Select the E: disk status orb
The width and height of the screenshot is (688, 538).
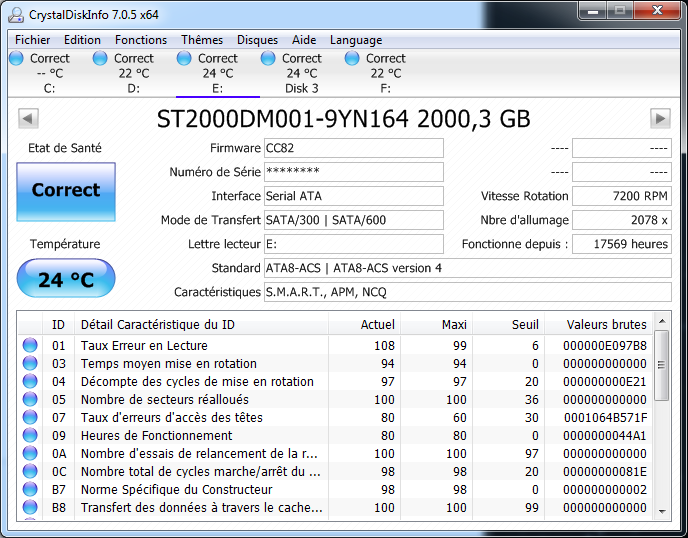[184, 58]
